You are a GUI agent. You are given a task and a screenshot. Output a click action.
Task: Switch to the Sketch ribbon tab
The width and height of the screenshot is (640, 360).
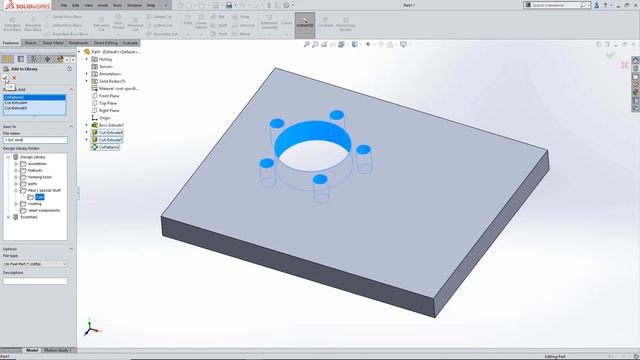click(30, 43)
